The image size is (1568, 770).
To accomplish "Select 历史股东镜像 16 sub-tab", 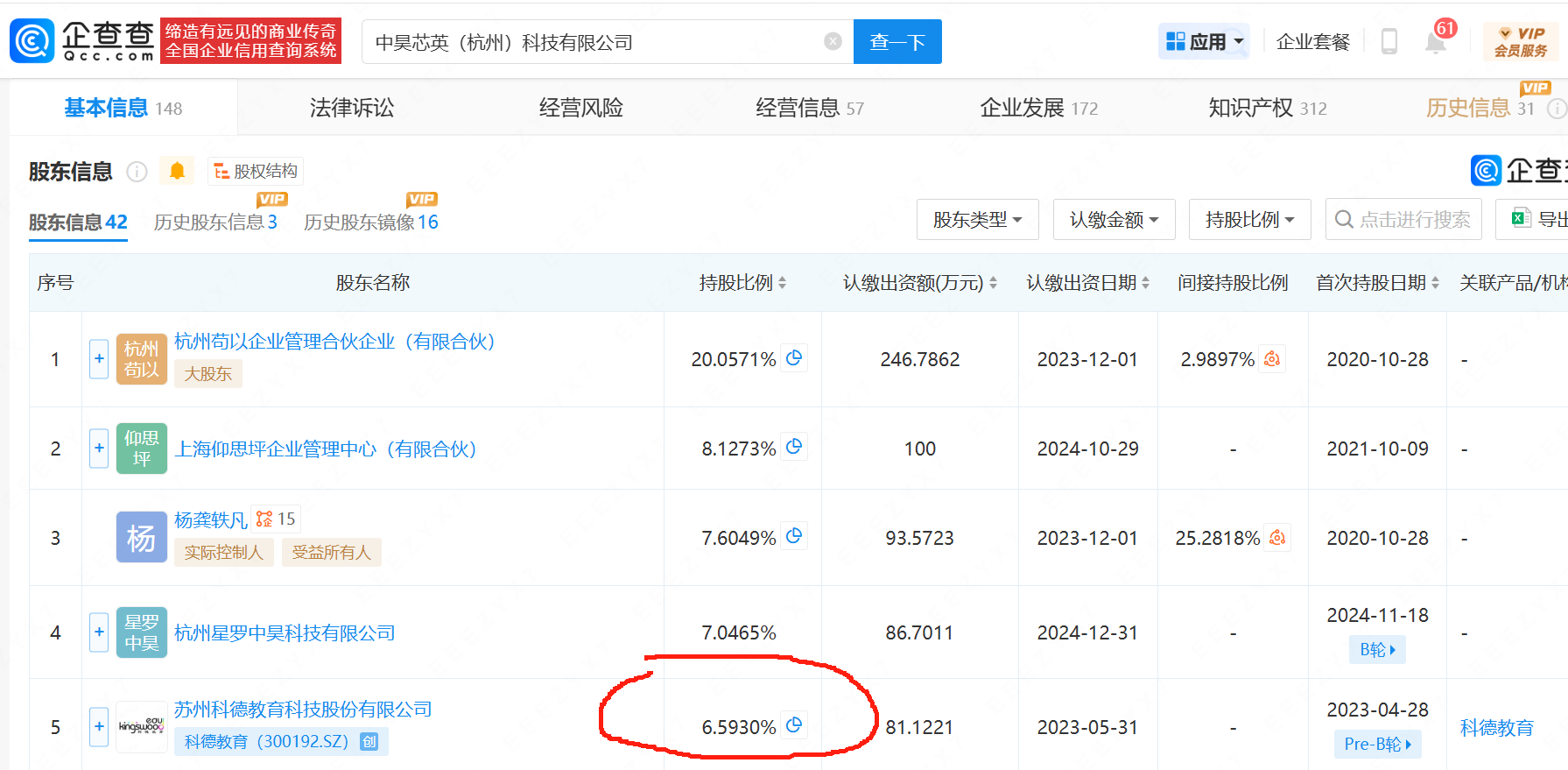I will tap(371, 223).
